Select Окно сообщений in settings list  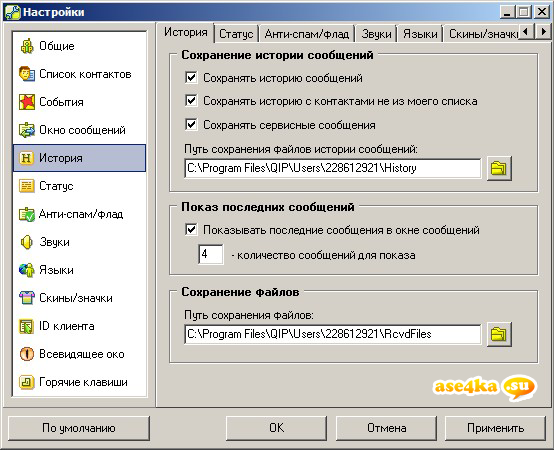tap(79, 130)
